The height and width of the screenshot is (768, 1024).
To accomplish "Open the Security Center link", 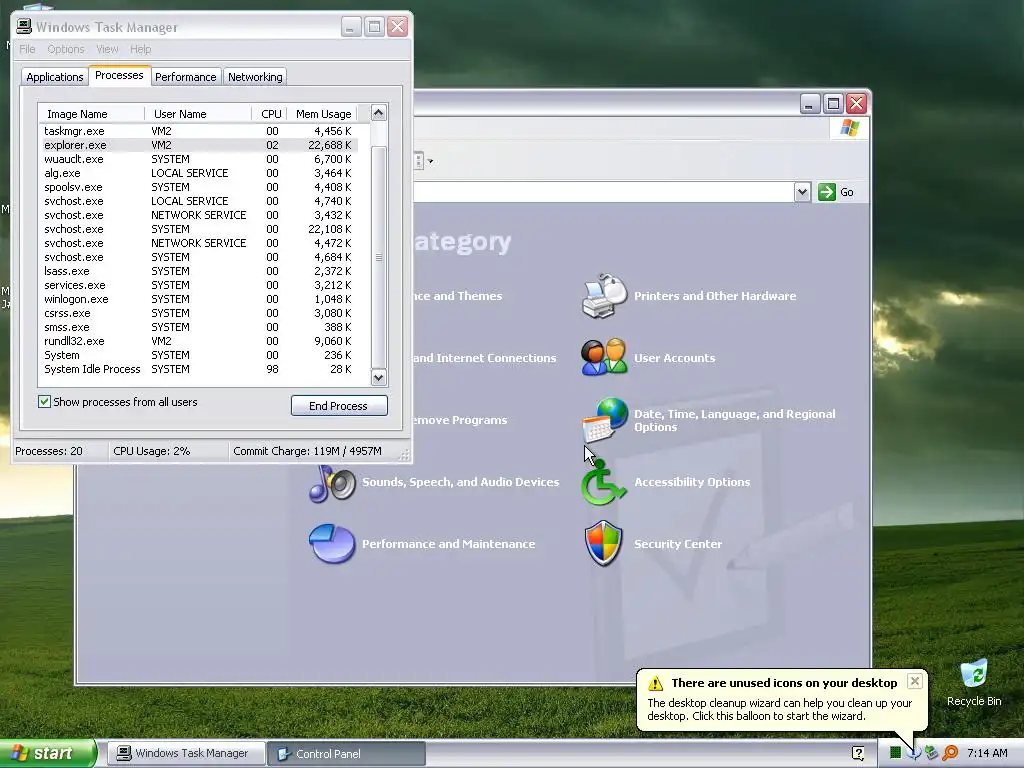I will coord(678,544).
